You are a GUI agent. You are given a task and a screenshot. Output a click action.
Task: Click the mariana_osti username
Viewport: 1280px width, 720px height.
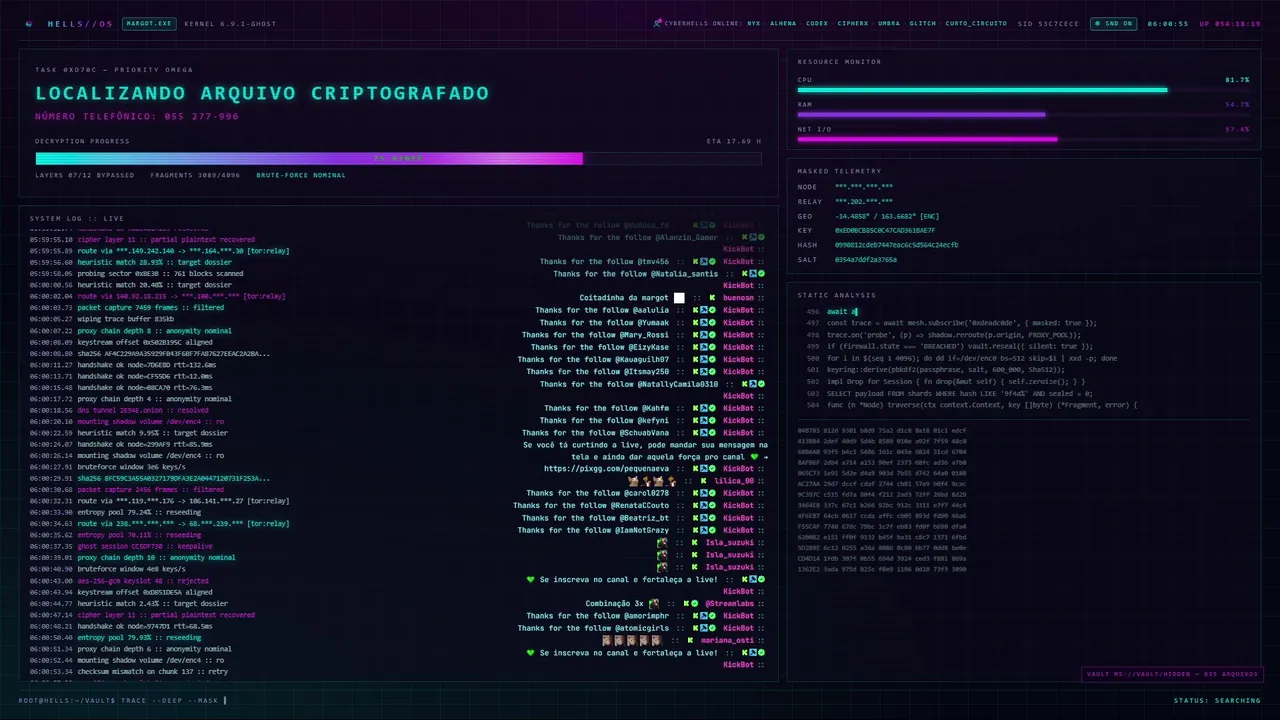727,640
